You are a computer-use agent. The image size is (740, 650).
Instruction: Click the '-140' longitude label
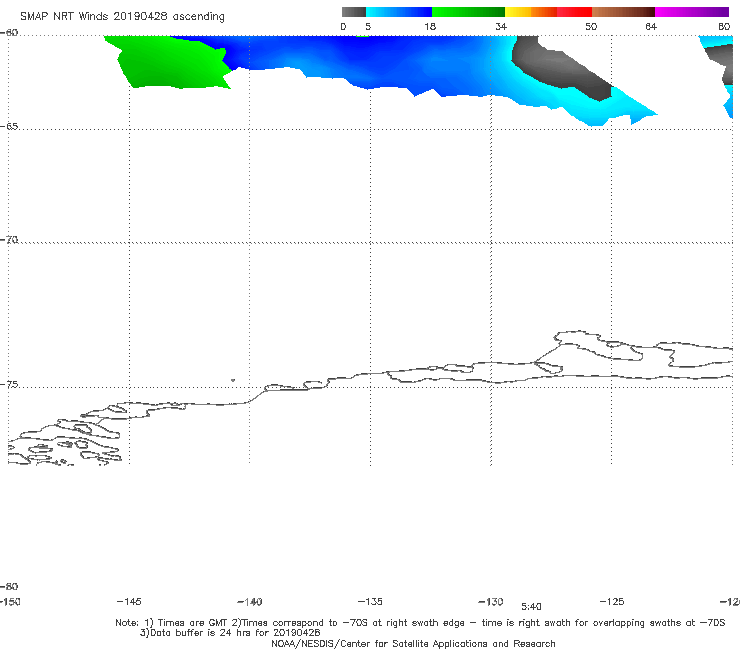point(250,602)
